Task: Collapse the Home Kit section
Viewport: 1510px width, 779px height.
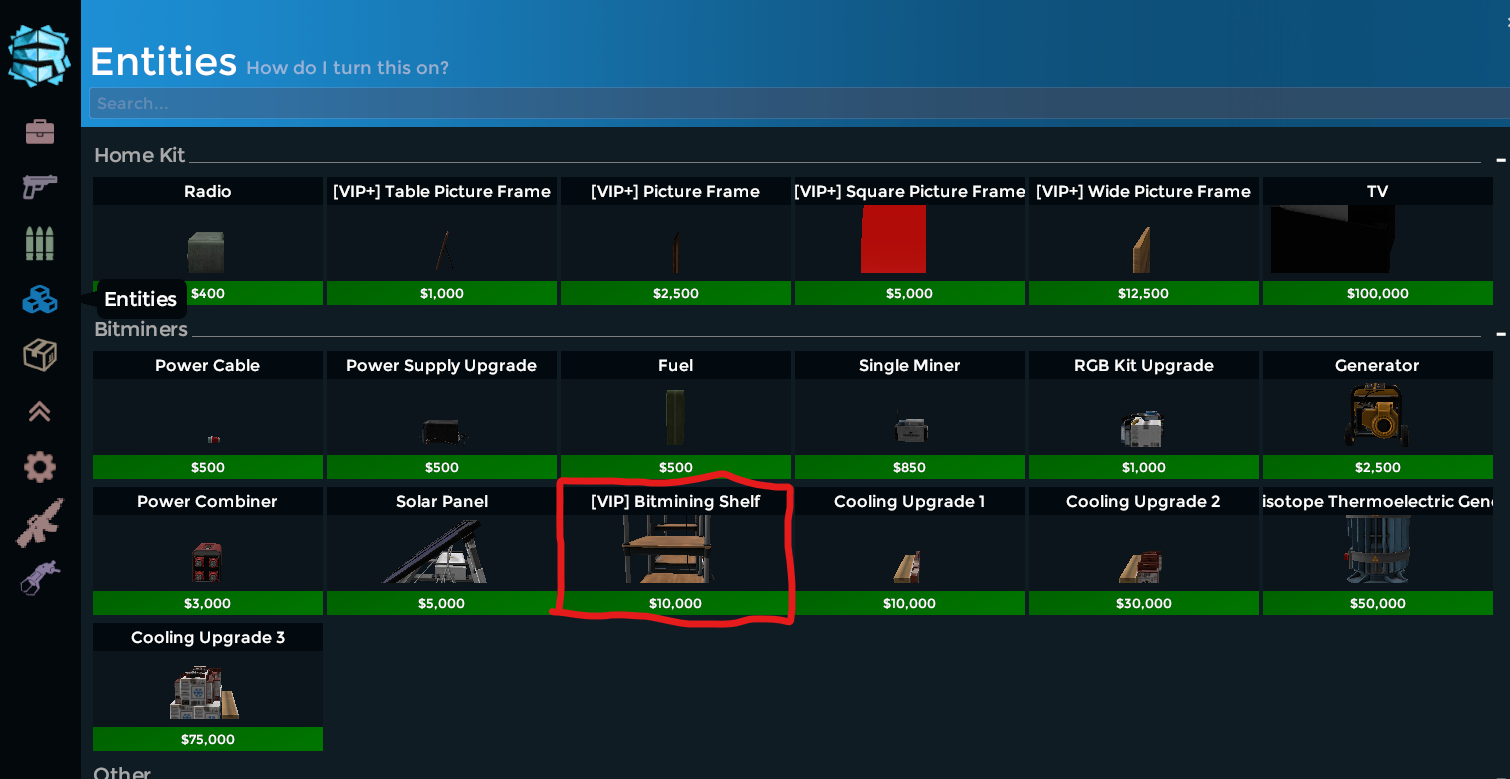Action: point(1500,160)
